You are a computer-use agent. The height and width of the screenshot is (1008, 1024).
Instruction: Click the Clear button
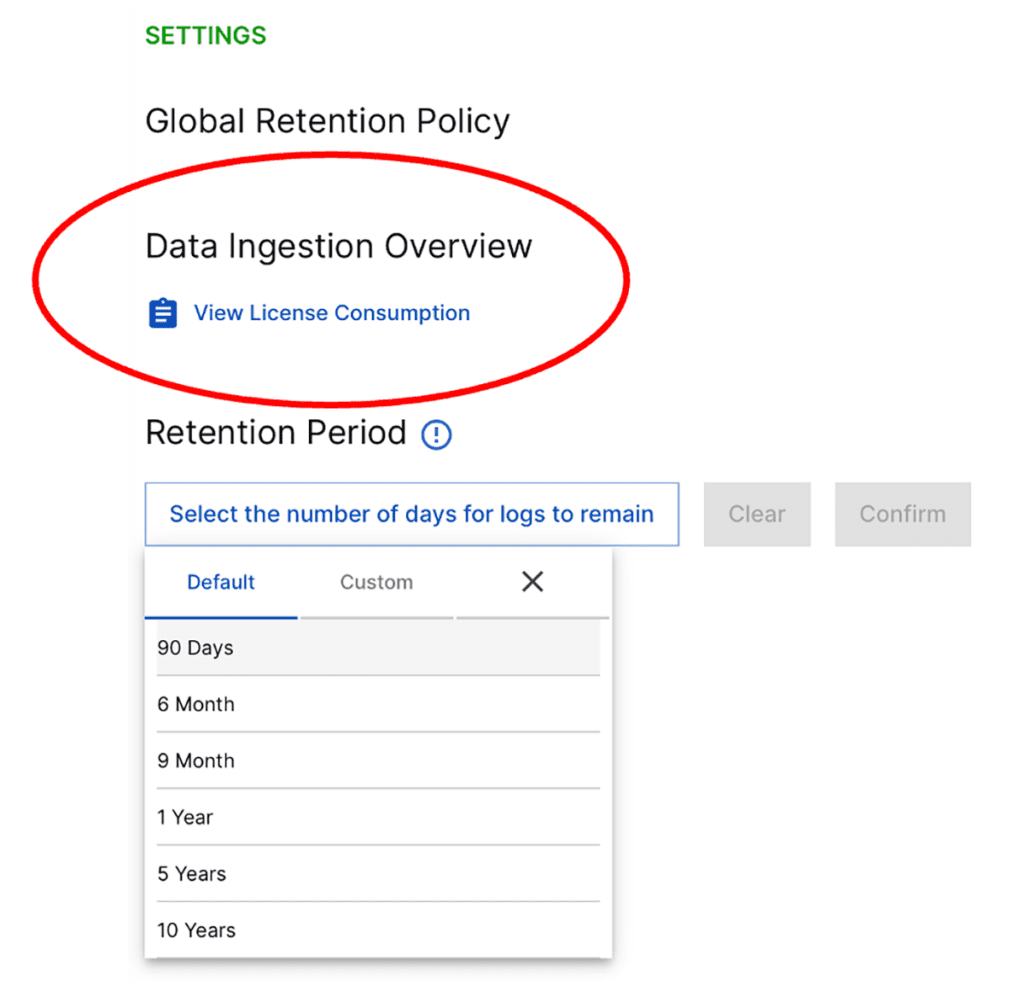click(x=757, y=514)
